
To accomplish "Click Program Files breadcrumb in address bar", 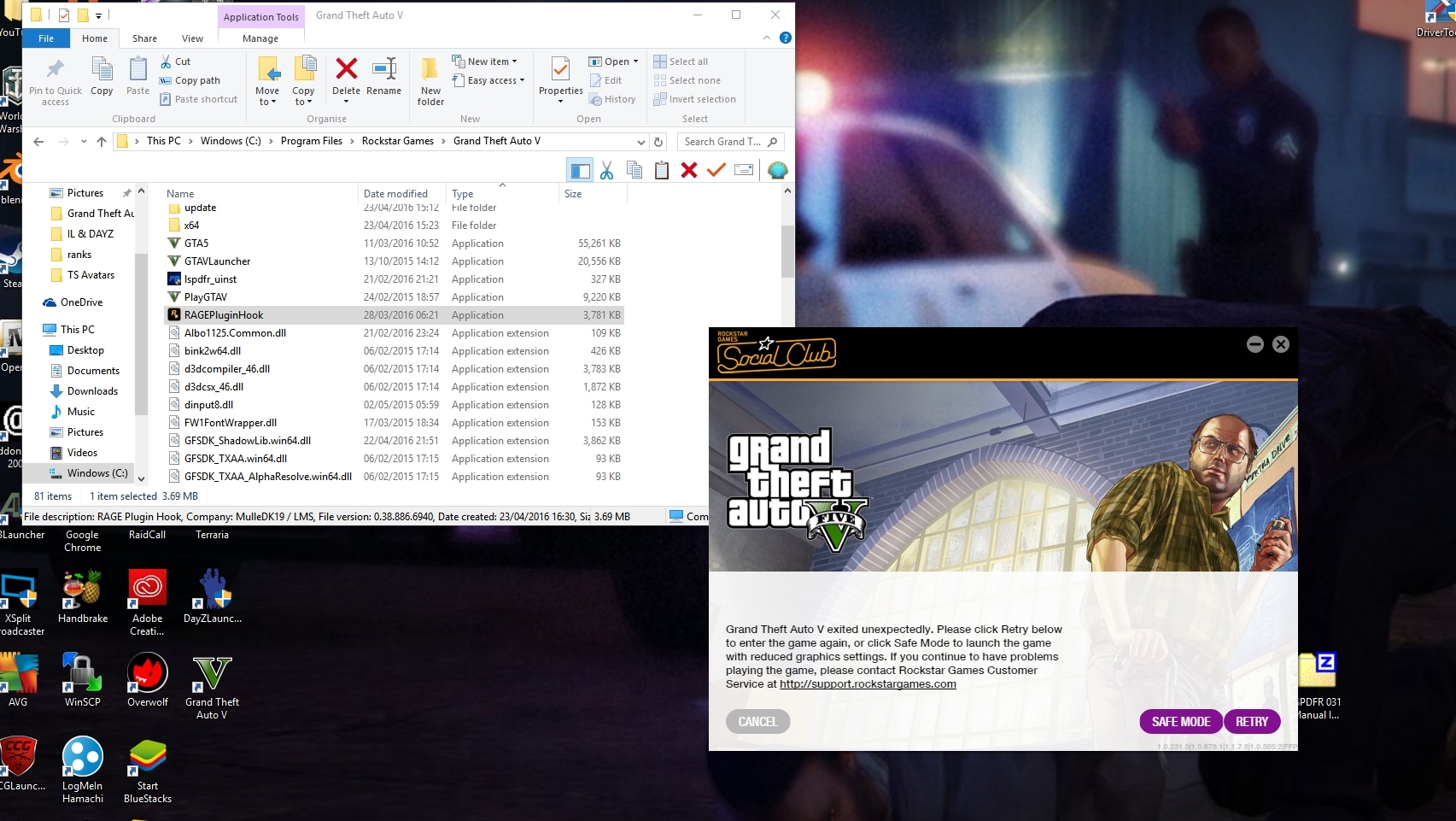I will 312,141.
